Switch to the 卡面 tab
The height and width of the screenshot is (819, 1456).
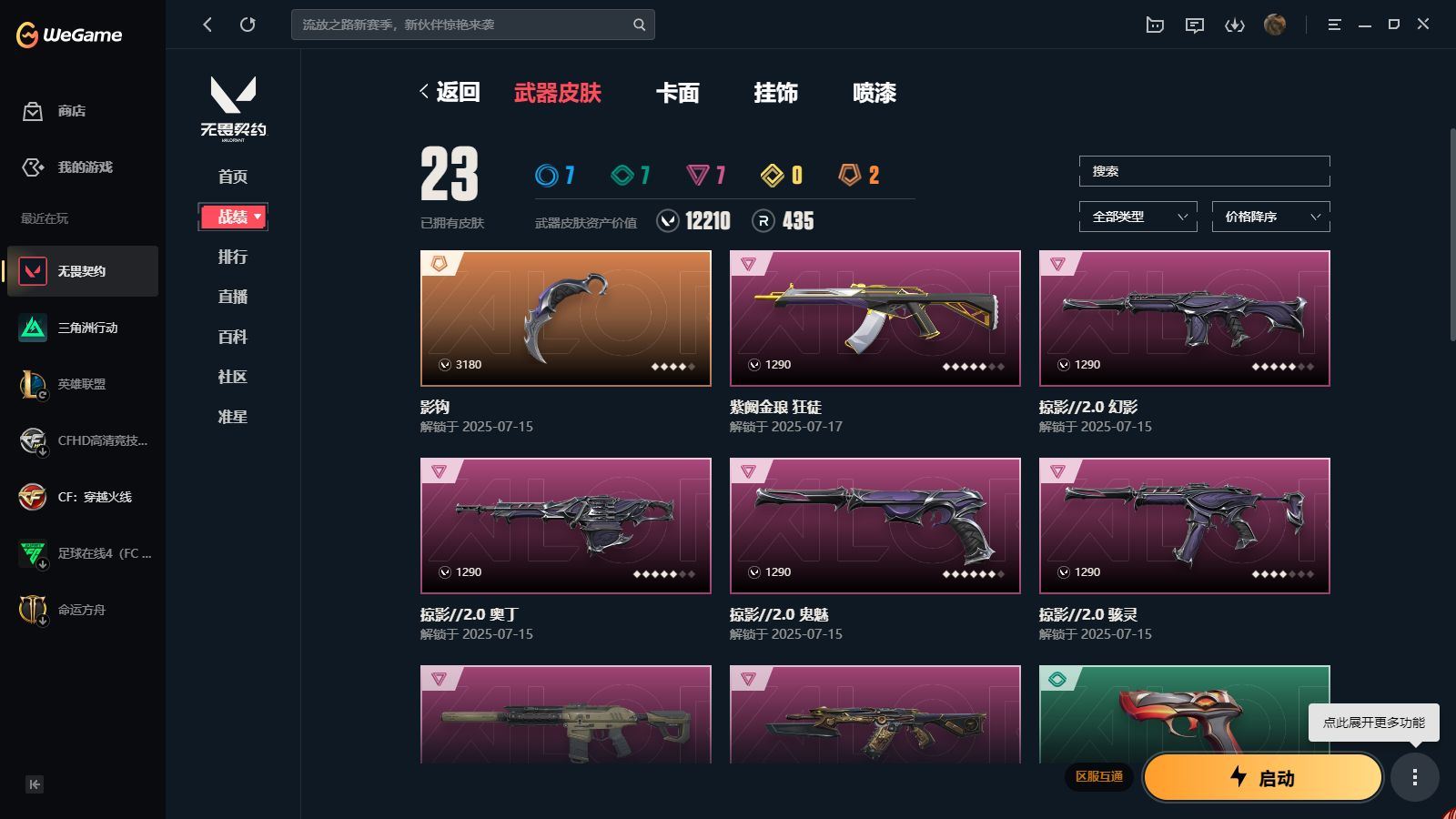pyautogui.click(x=678, y=93)
